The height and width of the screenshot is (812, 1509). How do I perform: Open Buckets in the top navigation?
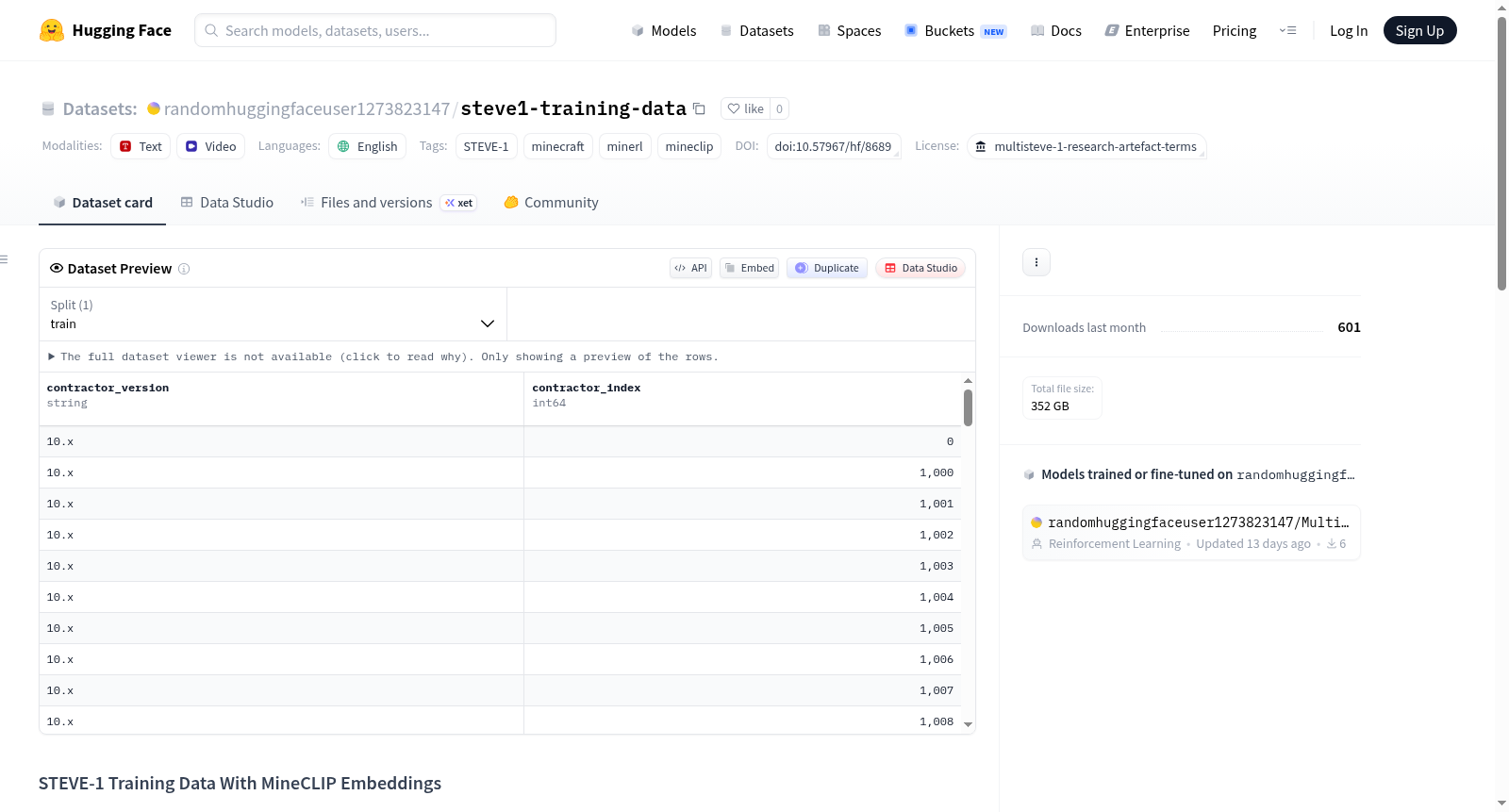(955, 30)
